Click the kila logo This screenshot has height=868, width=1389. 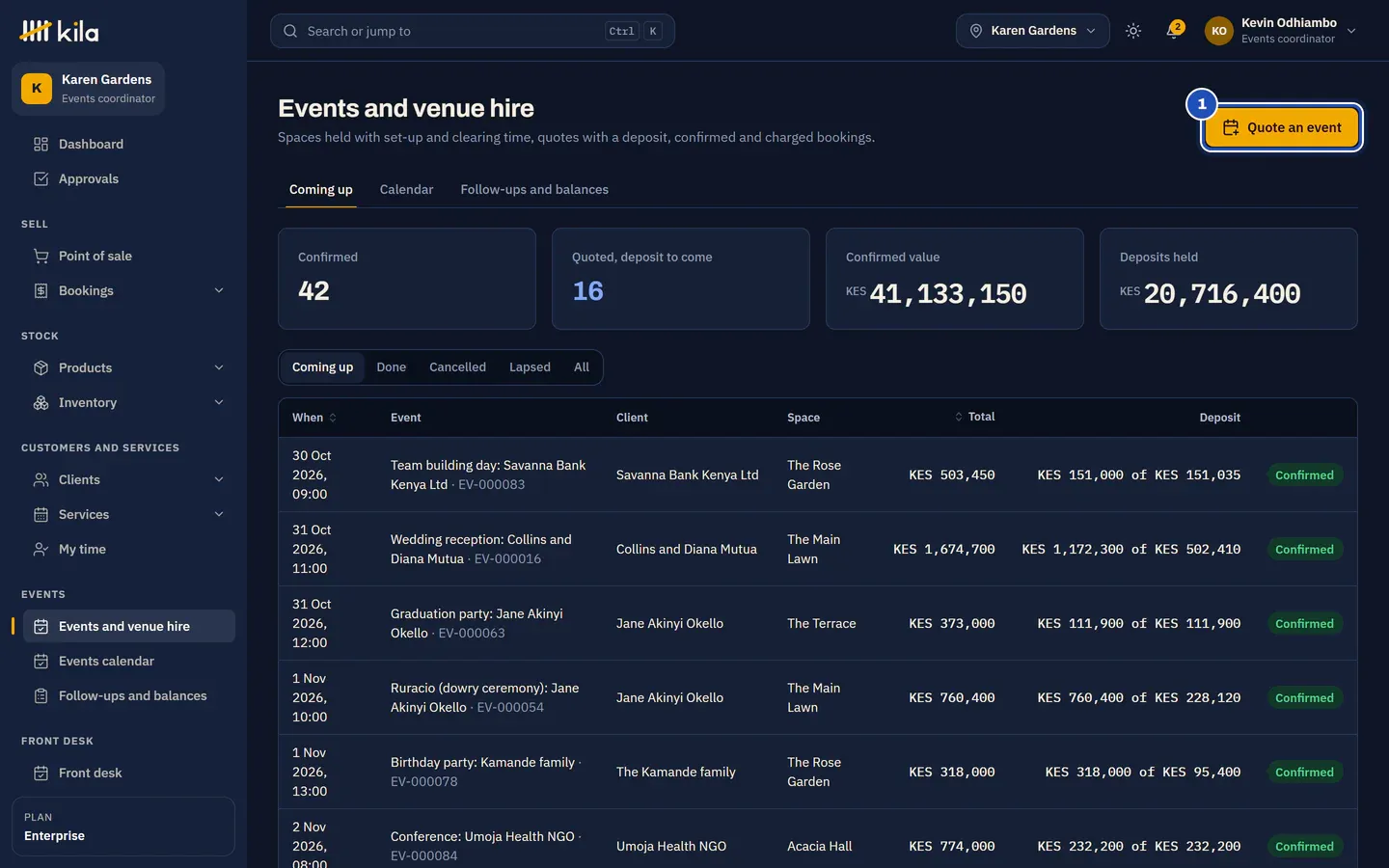(x=59, y=31)
